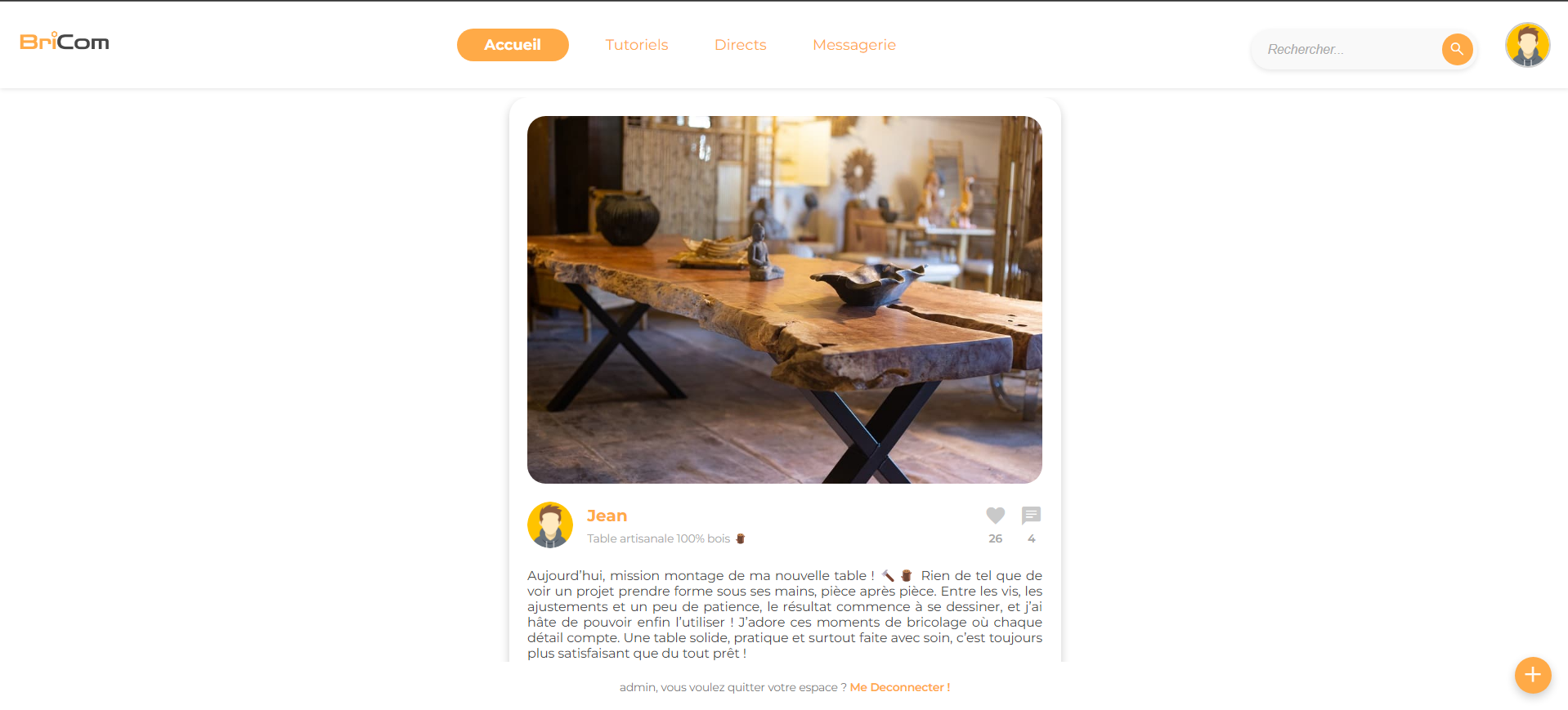Open Jean's profile name link
Screen dimensions: 1568x710
607,516
